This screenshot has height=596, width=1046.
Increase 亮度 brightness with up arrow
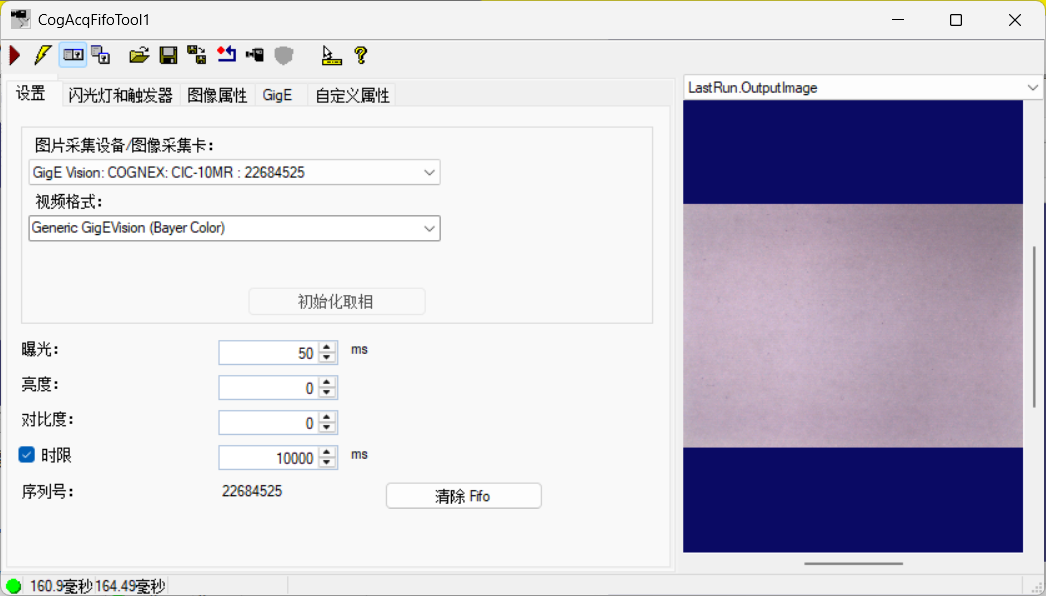coord(327,382)
